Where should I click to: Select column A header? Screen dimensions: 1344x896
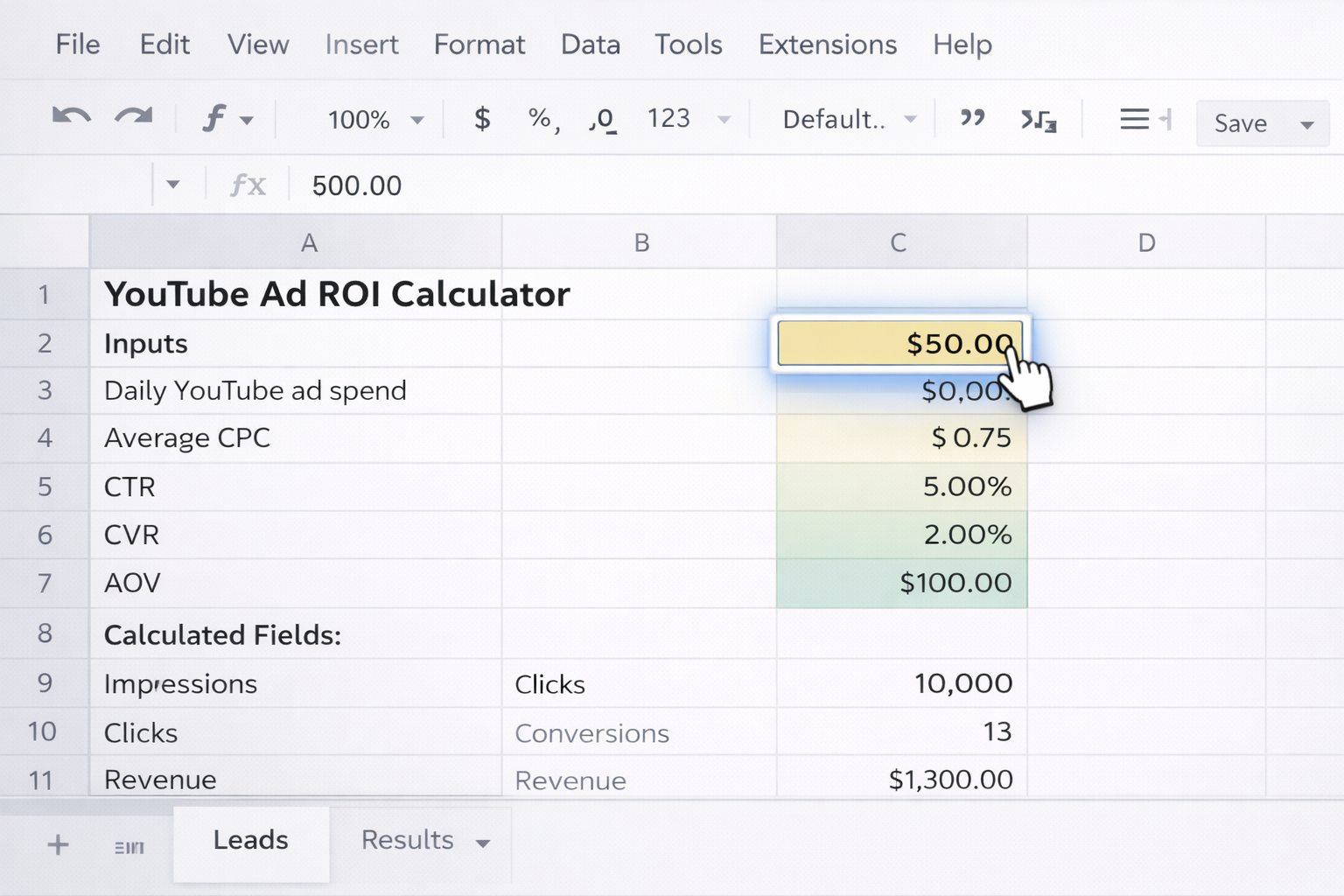(x=296, y=242)
